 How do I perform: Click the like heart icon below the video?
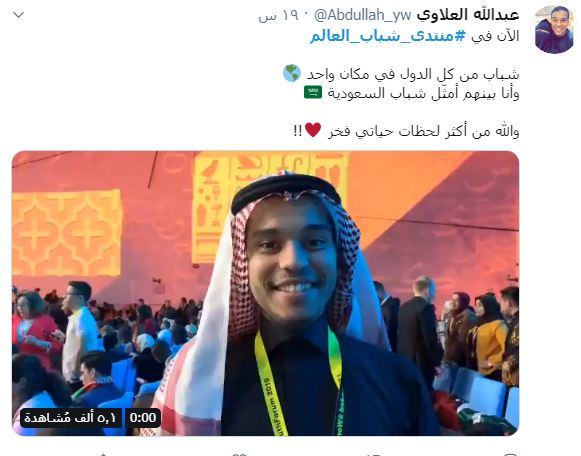[x=239, y=454]
